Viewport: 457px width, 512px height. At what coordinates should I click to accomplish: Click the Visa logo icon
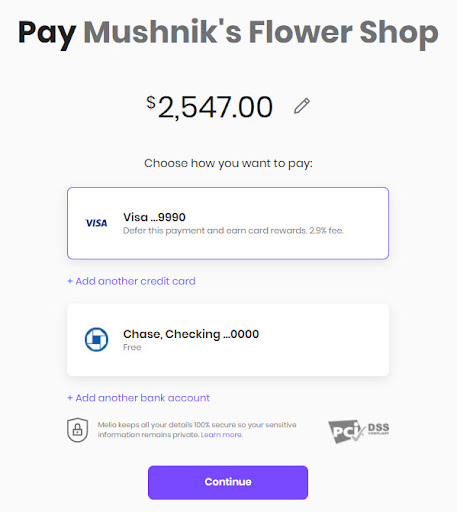pos(96,223)
